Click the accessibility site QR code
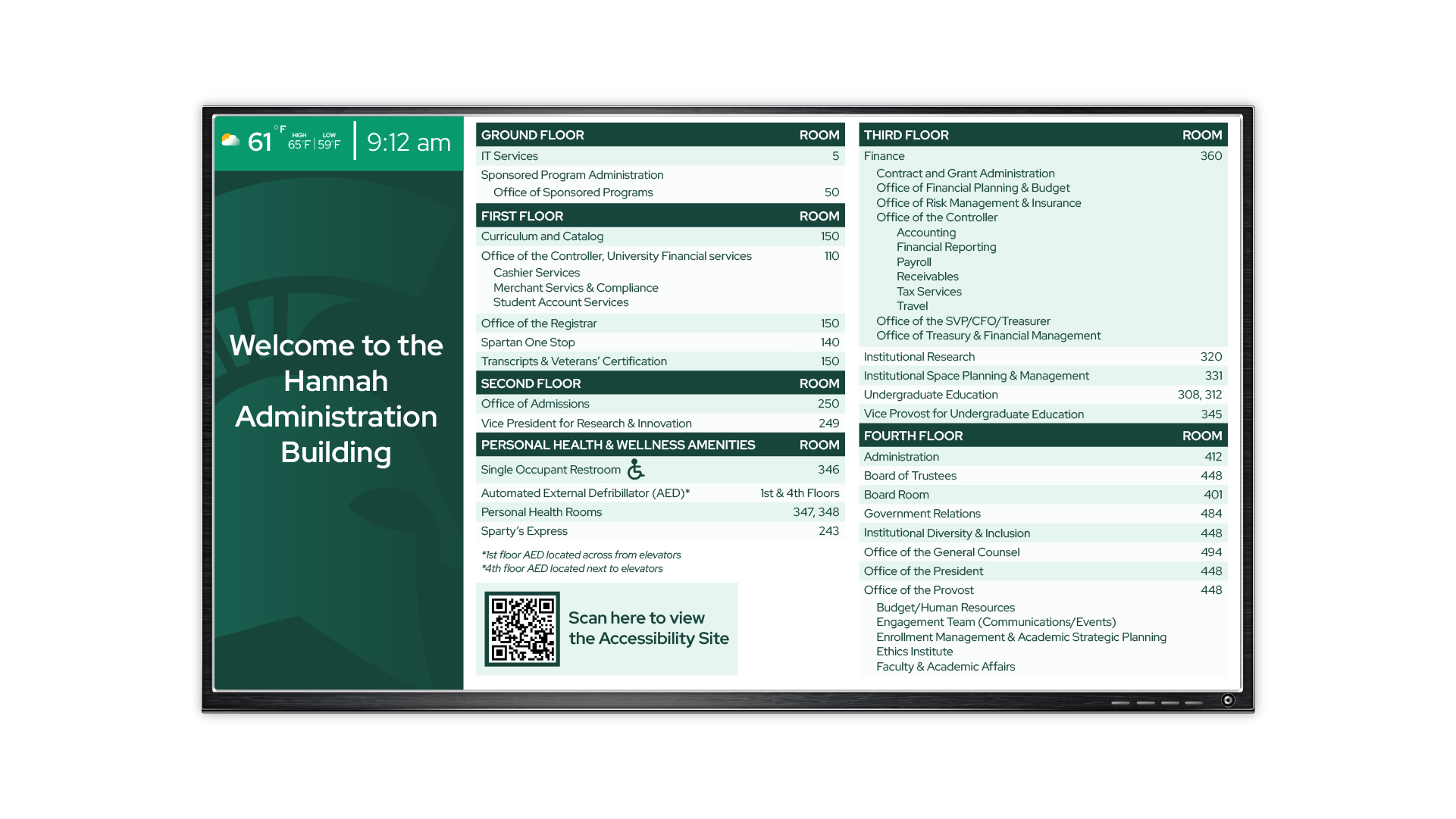 pos(522,629)
